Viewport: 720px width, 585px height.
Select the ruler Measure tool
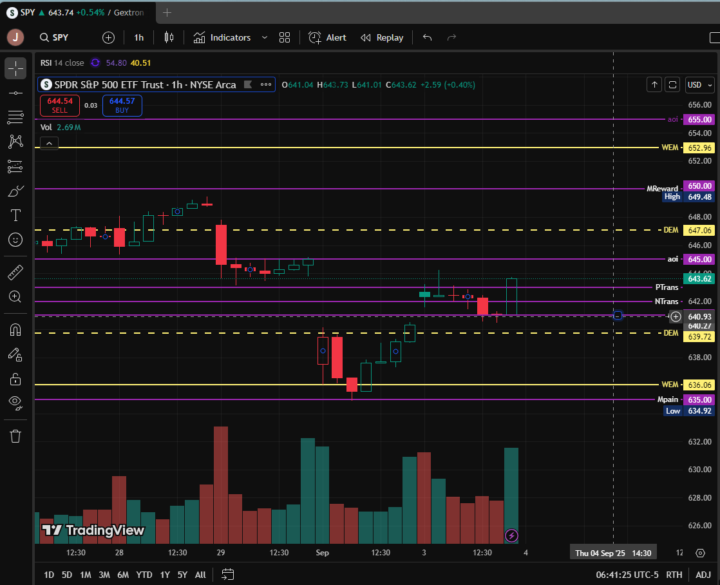[x=15, y=272]
